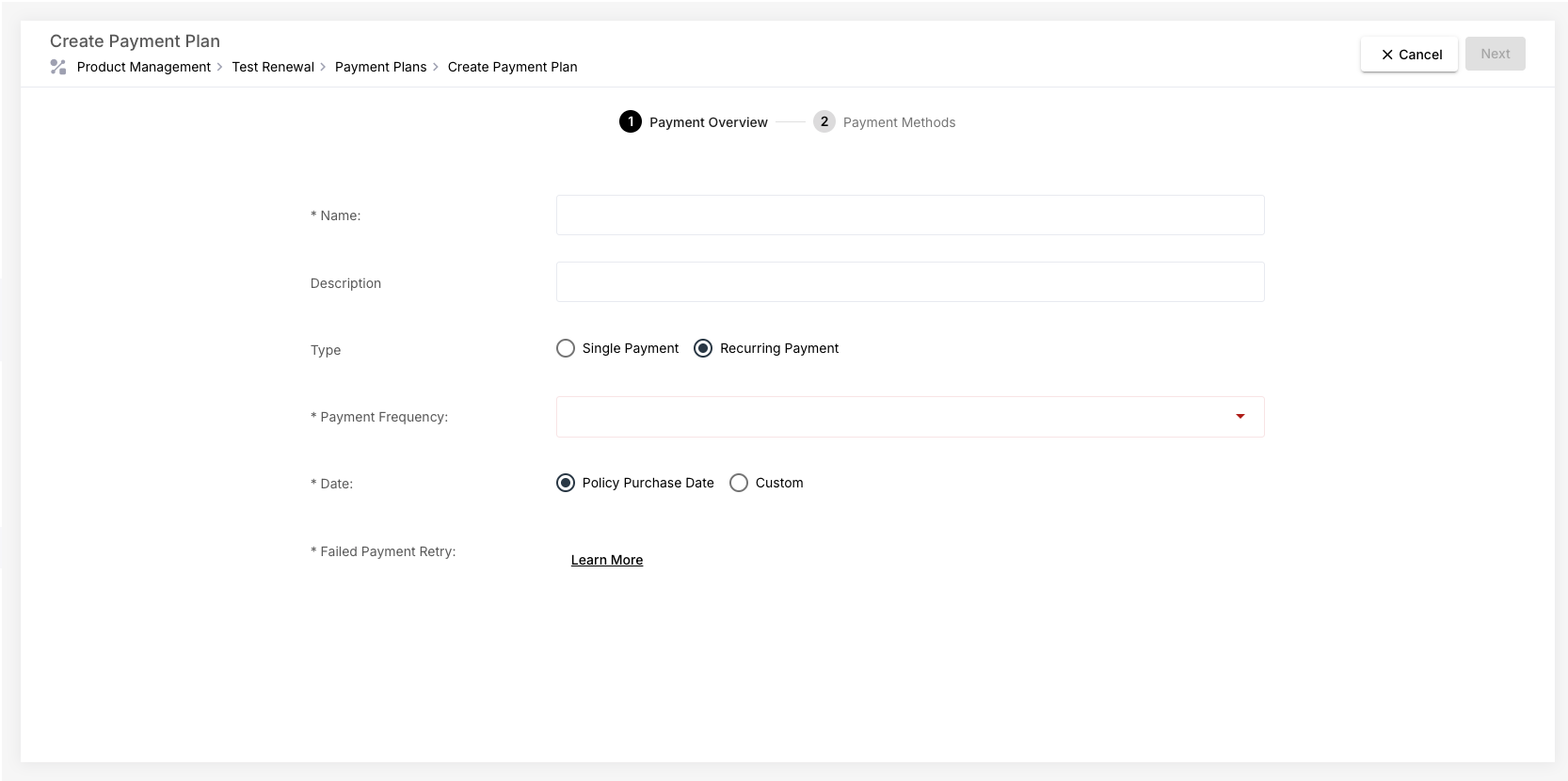Go back to Test Renewal breadcrumb

point(273,67)
